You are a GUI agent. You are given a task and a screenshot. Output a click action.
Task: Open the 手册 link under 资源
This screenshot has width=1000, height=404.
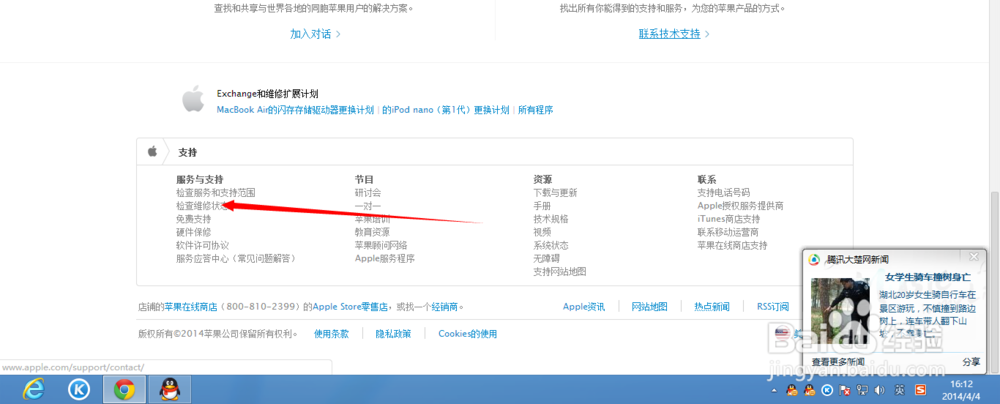(542, 206)
